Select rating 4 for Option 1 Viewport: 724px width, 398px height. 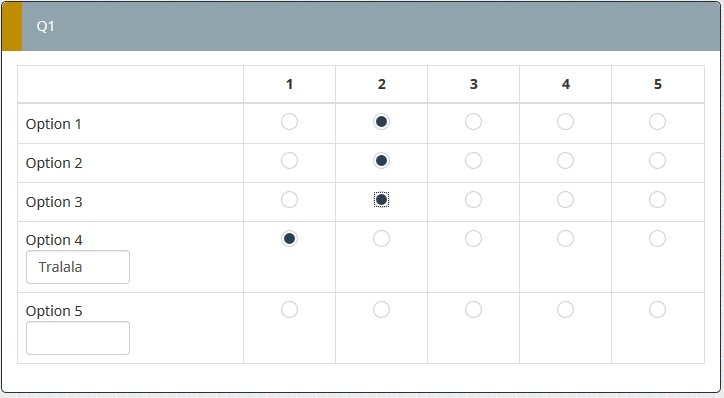pos(565,122)
